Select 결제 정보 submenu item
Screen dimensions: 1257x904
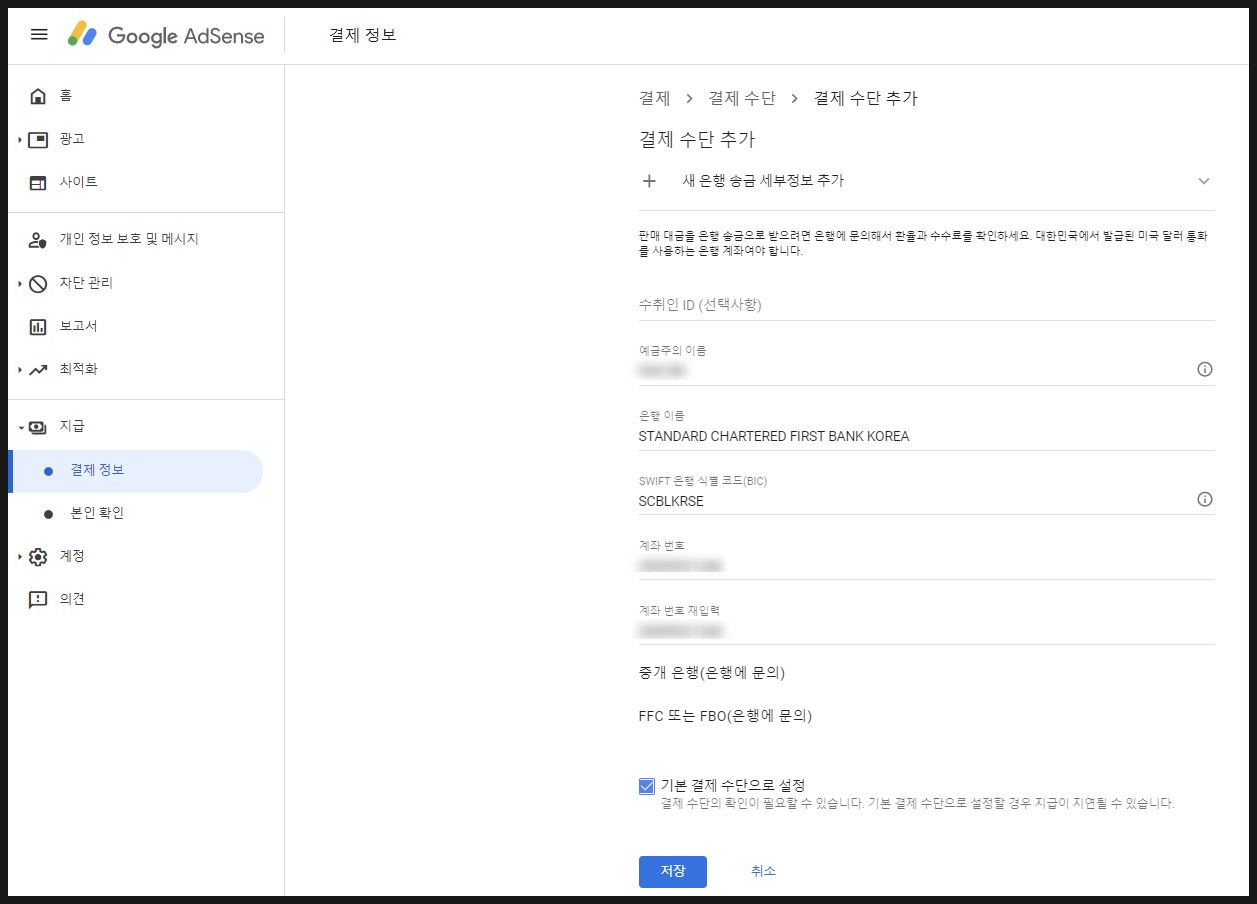coord(135,471)
